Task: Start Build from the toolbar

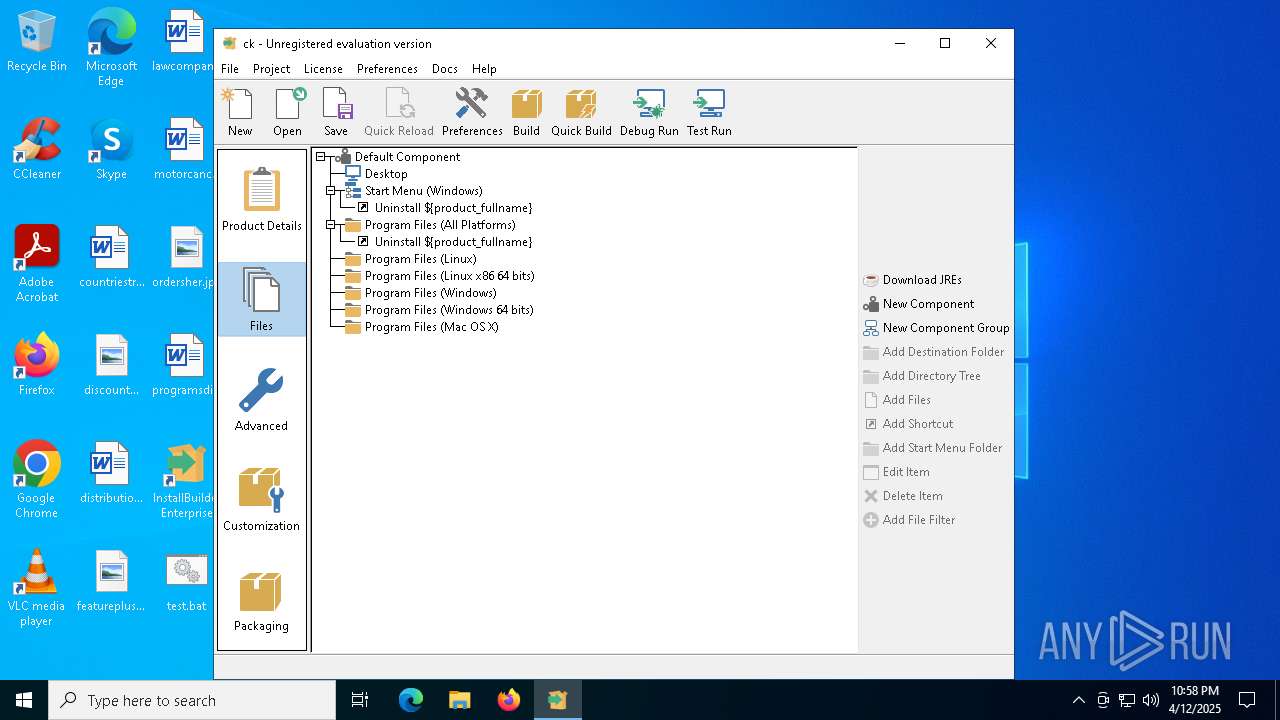Action: click(526, 112)
